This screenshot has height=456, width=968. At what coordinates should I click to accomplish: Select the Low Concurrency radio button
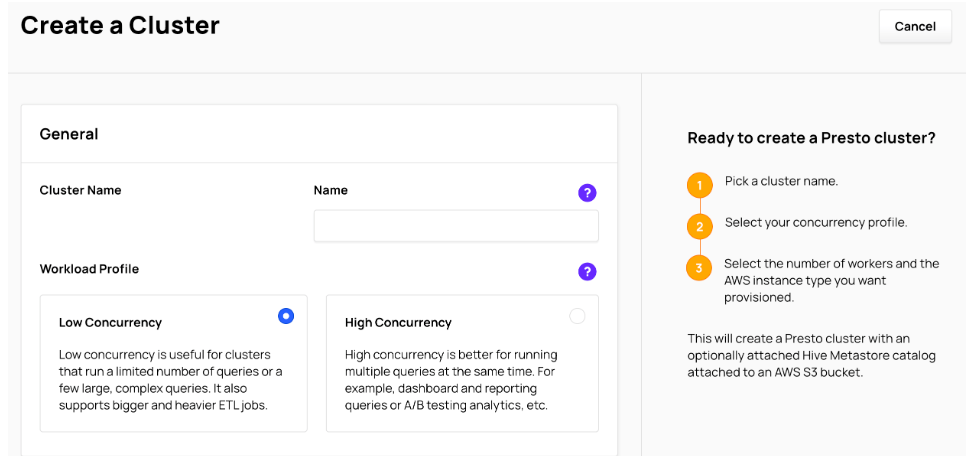pos(286,316)
